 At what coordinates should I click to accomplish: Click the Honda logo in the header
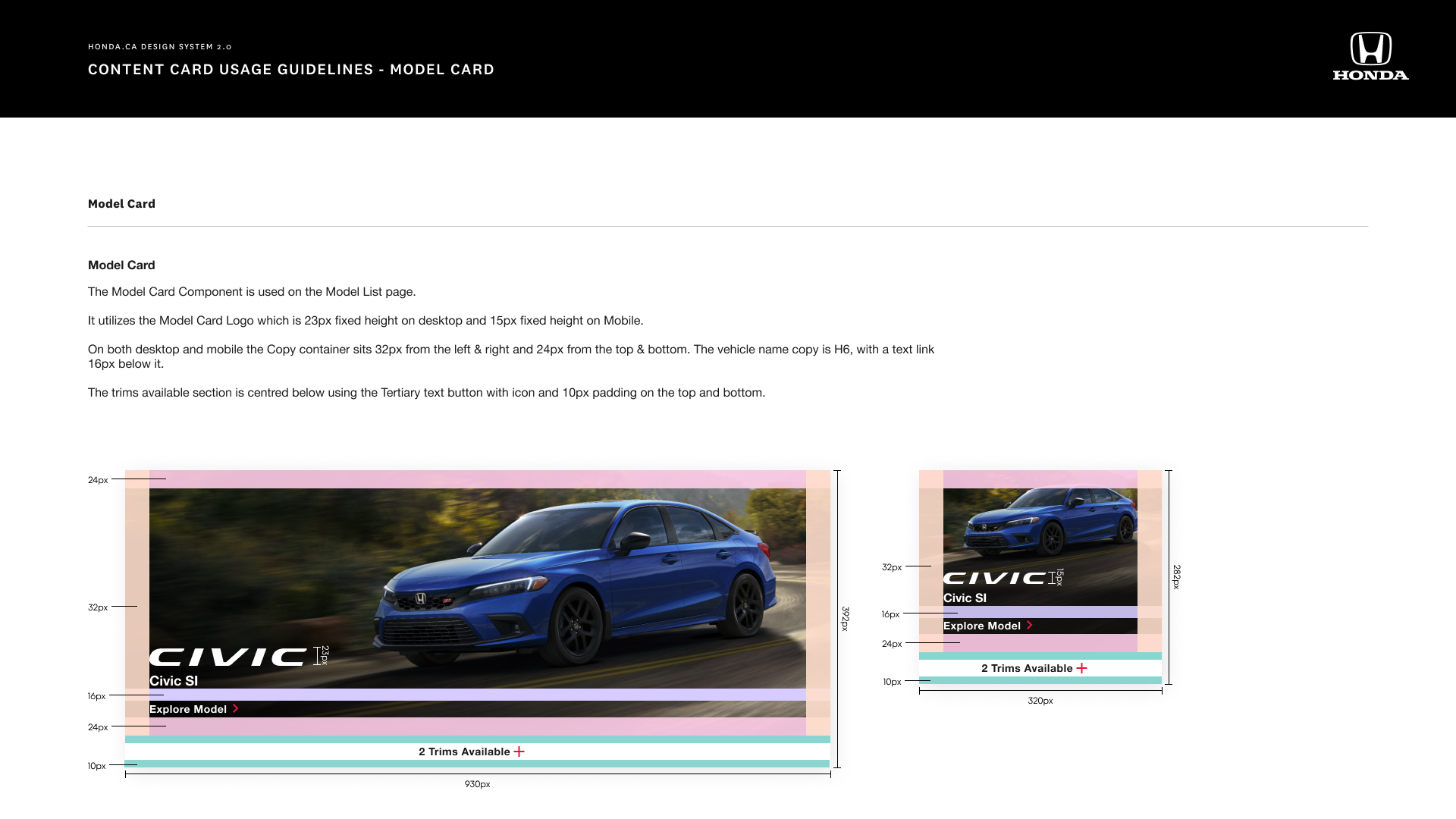pyautogui.click(x=1370, y=55)
